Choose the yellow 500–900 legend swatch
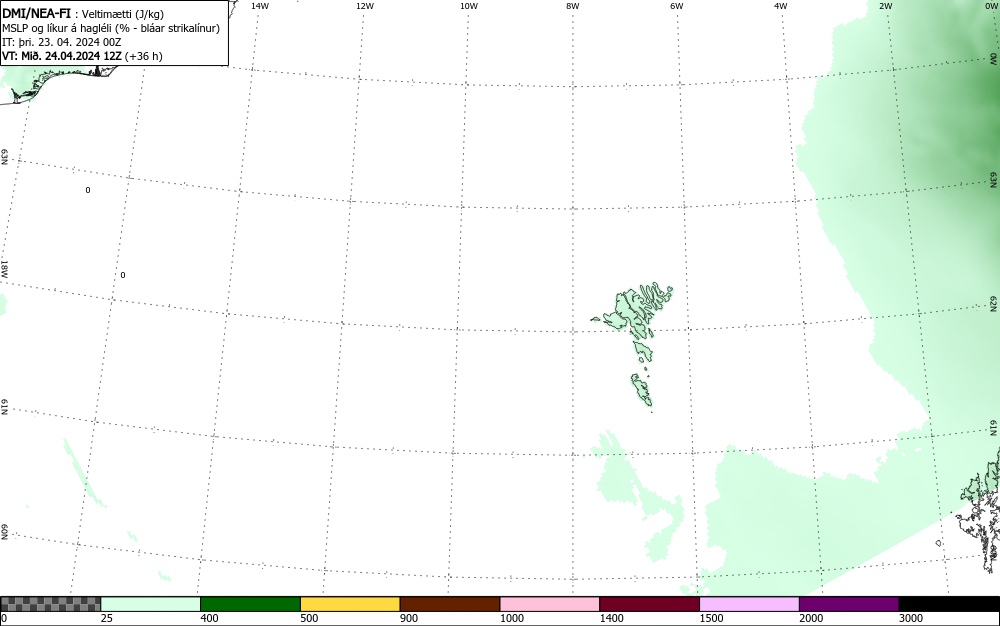1000x626 pixels. (x=350, y=604)
